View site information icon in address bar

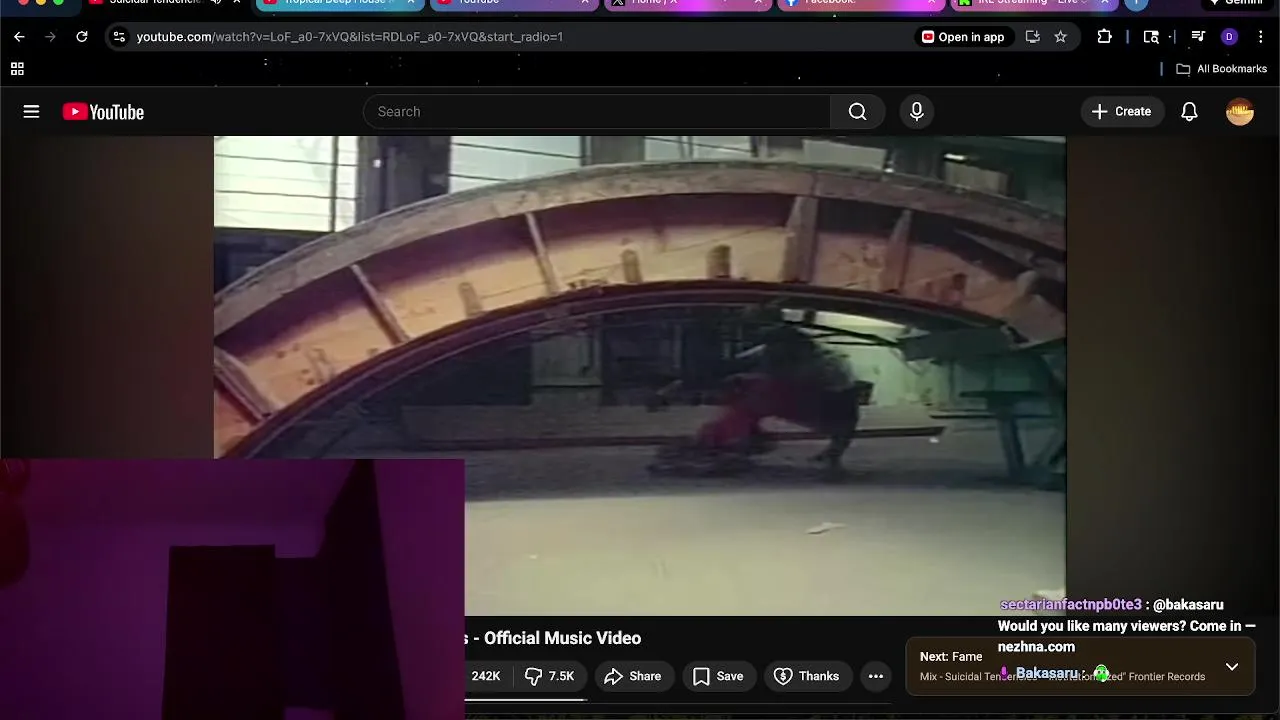(x=118, y=37)
